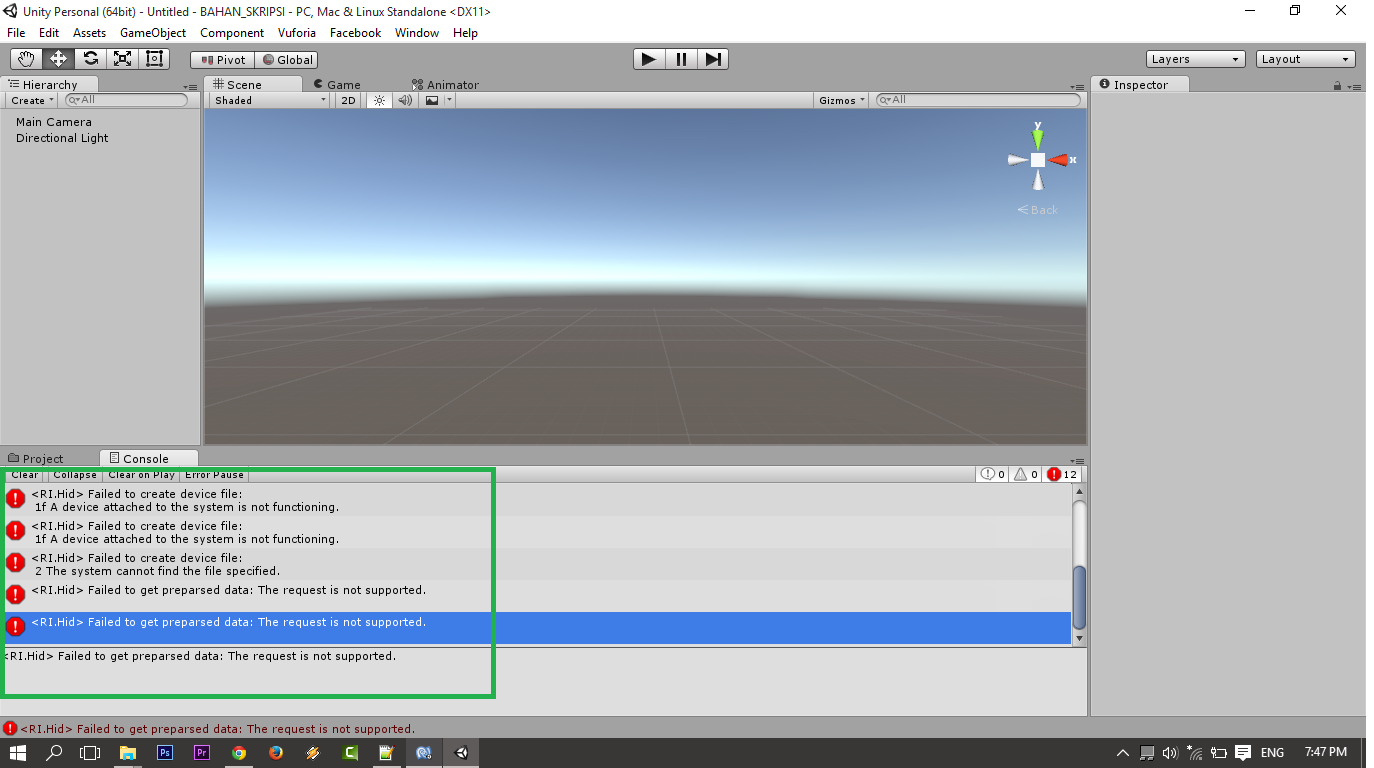This screenshot has height=768, width=1374.
Task: Open the Hierarchy Create dropdown
Action: [32, 100]
